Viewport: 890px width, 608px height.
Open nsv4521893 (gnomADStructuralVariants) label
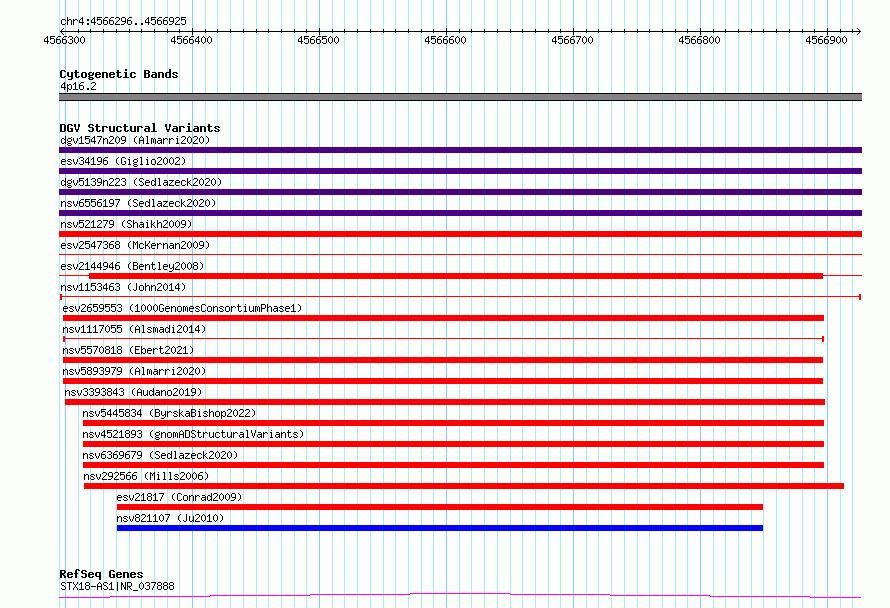(x=193, y=434)
